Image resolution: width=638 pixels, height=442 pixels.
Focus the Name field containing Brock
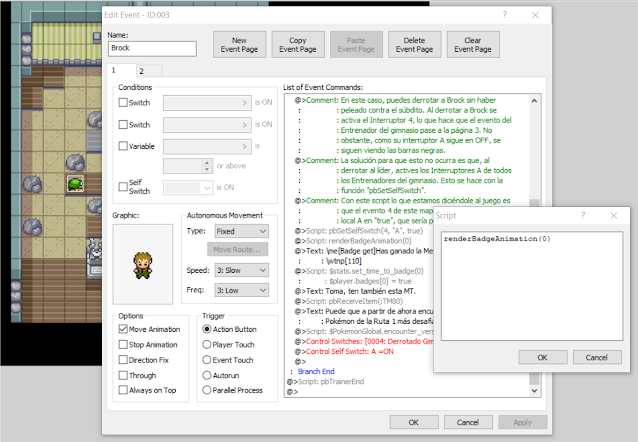(x=152, y=48)
